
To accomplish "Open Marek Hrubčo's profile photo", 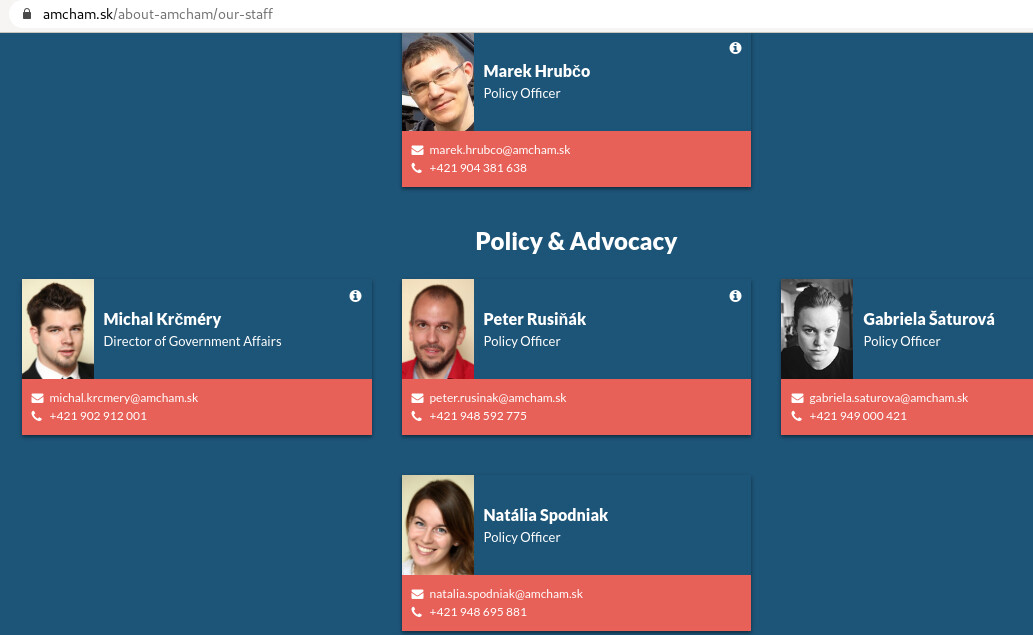I will tap(438, 82).
